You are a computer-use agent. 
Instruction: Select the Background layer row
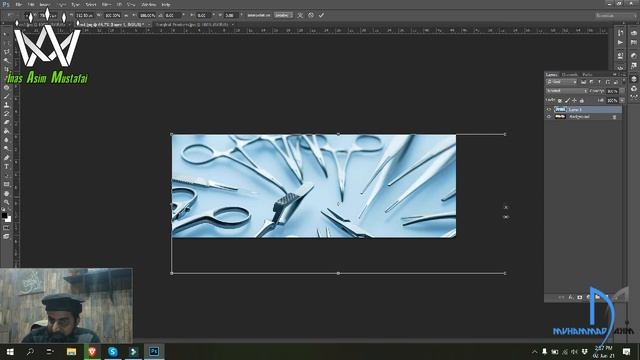click(x=584, y=117)
